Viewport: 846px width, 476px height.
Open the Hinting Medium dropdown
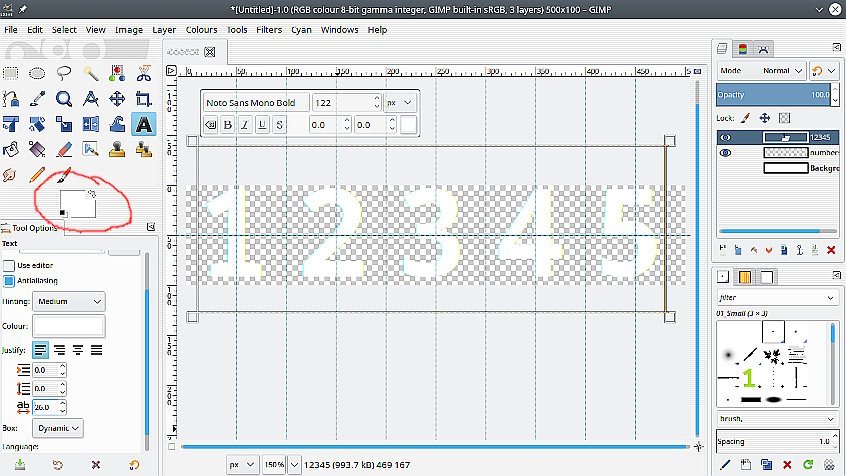(x=69, y=302)
